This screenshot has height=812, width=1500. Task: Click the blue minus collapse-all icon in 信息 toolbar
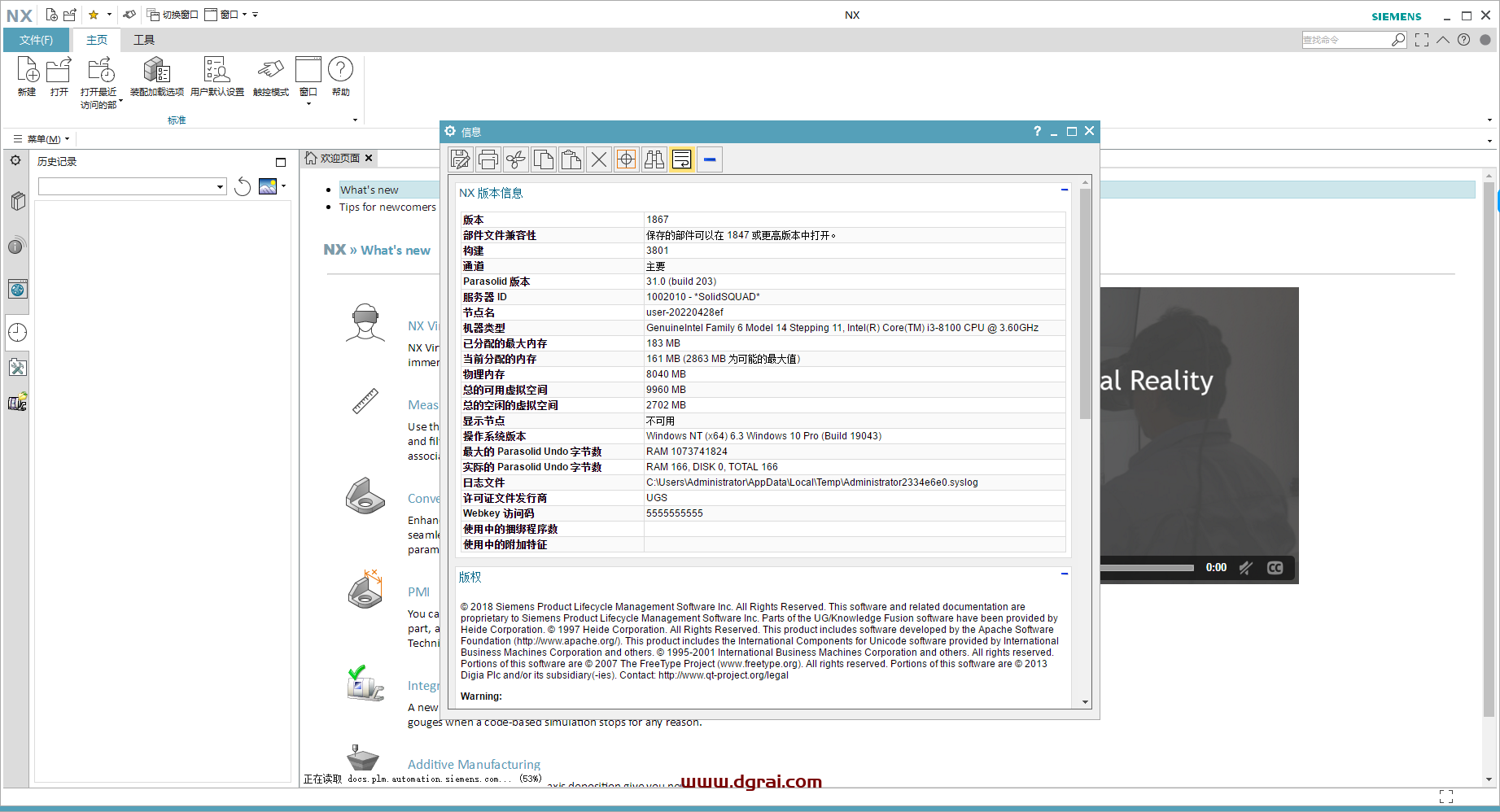[x=710, y=159]
